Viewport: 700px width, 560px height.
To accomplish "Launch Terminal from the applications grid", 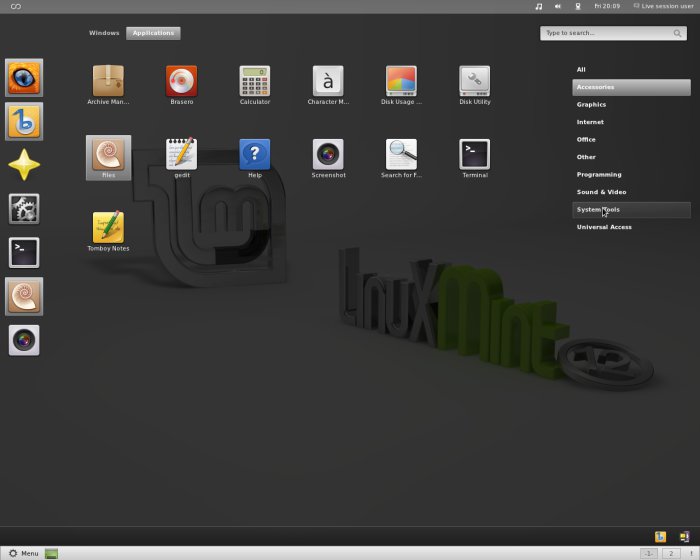I will [475, 158].
